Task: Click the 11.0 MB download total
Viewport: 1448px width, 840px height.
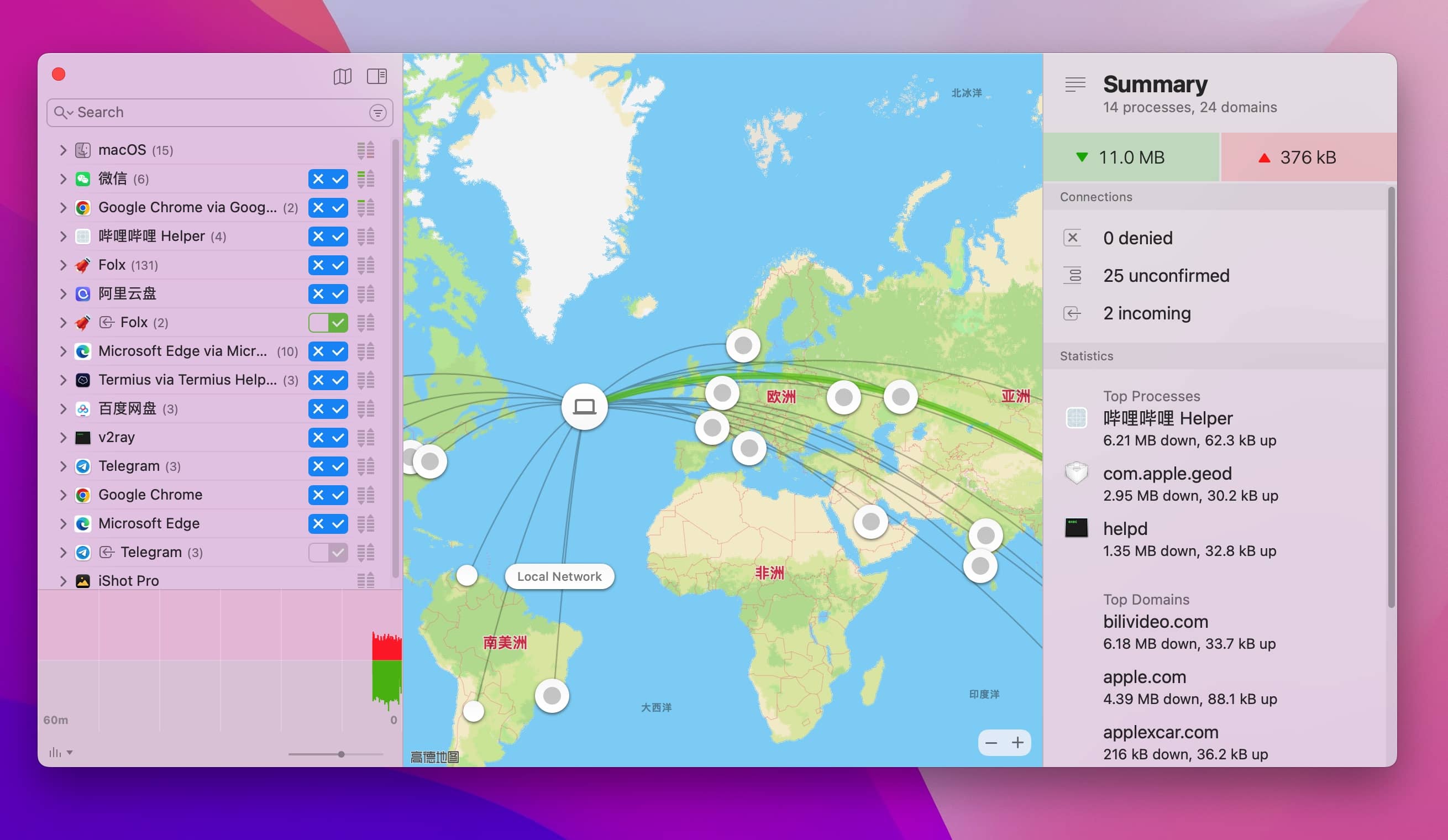Action: click(1131, 158)
